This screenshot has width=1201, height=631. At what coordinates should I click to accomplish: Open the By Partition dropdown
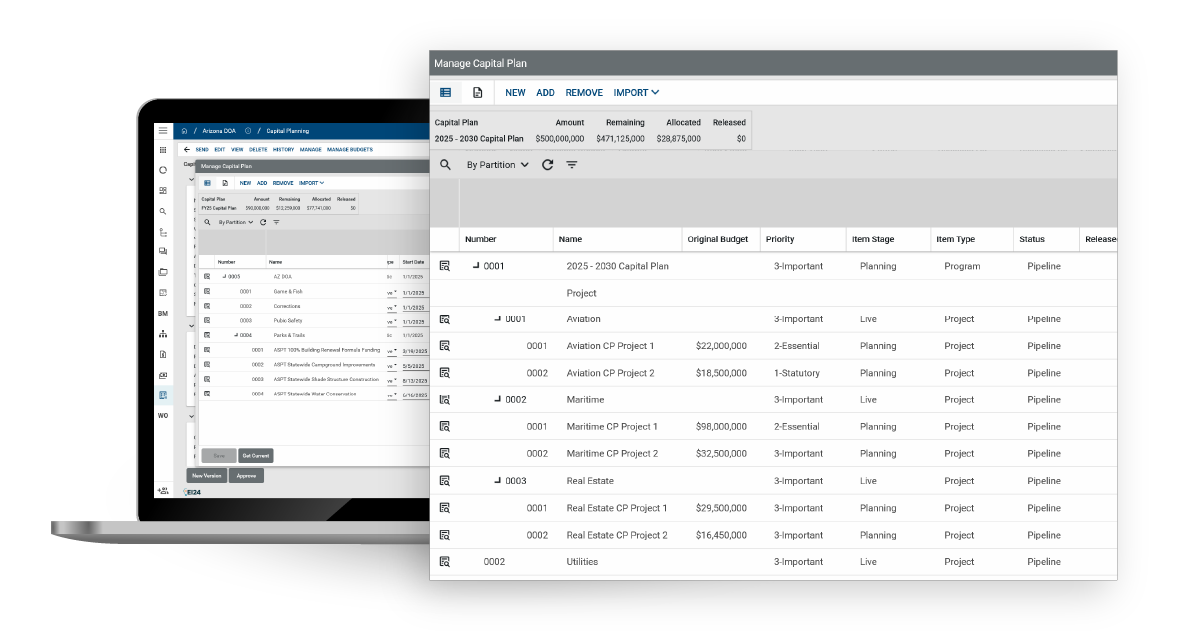(497, 164)
